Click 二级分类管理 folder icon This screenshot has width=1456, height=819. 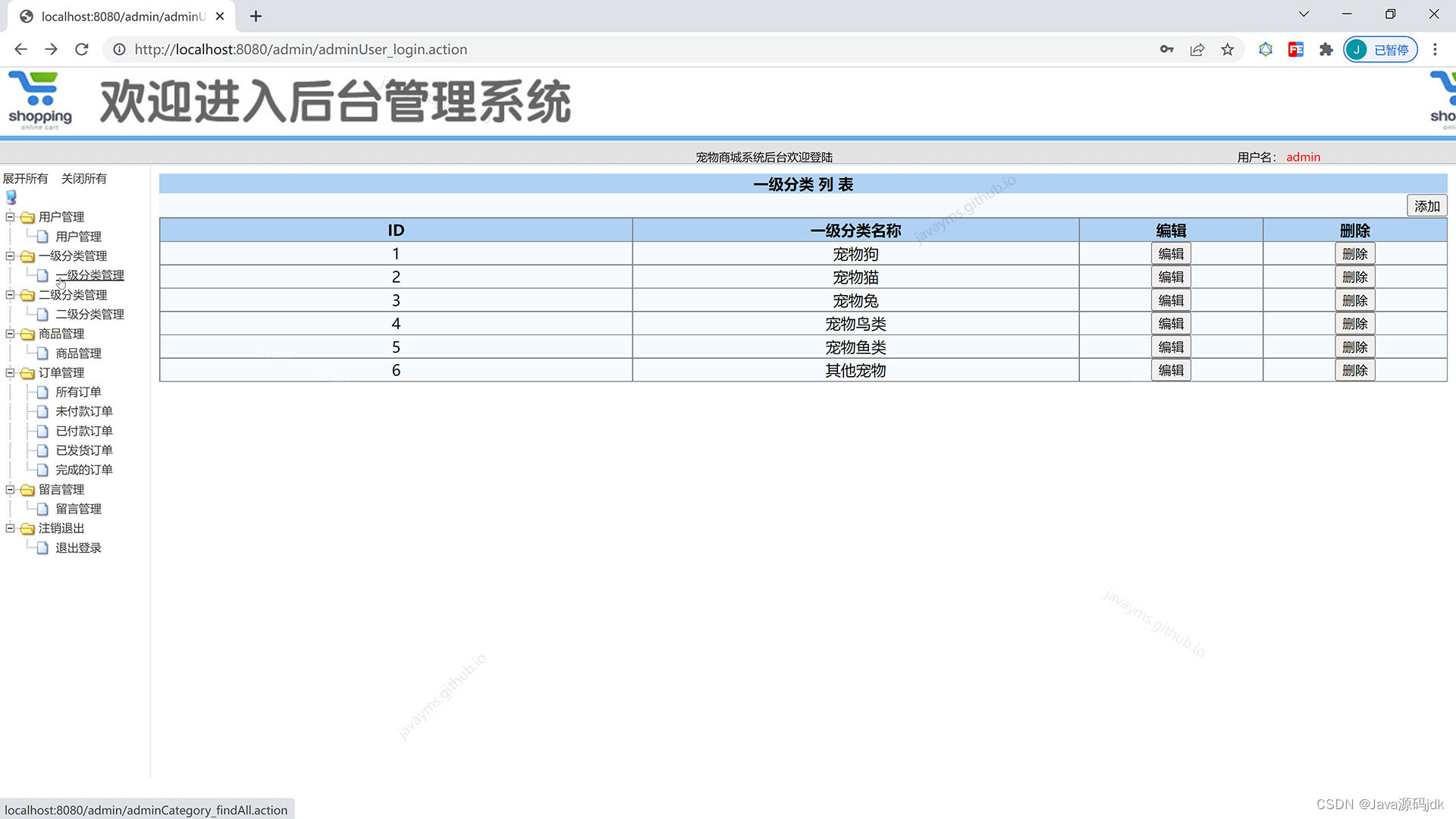click(28, 295)
